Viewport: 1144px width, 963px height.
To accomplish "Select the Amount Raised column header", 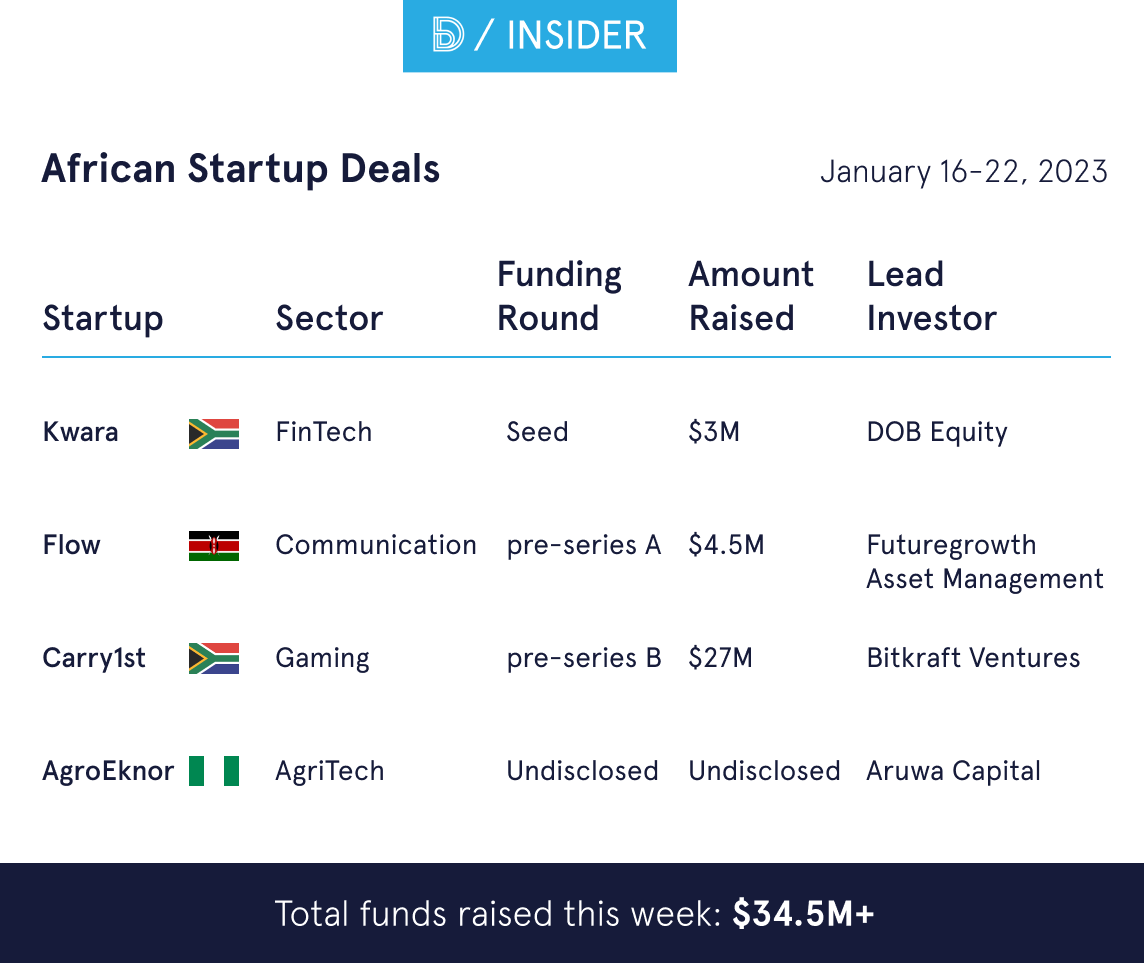I will (751, 296).
